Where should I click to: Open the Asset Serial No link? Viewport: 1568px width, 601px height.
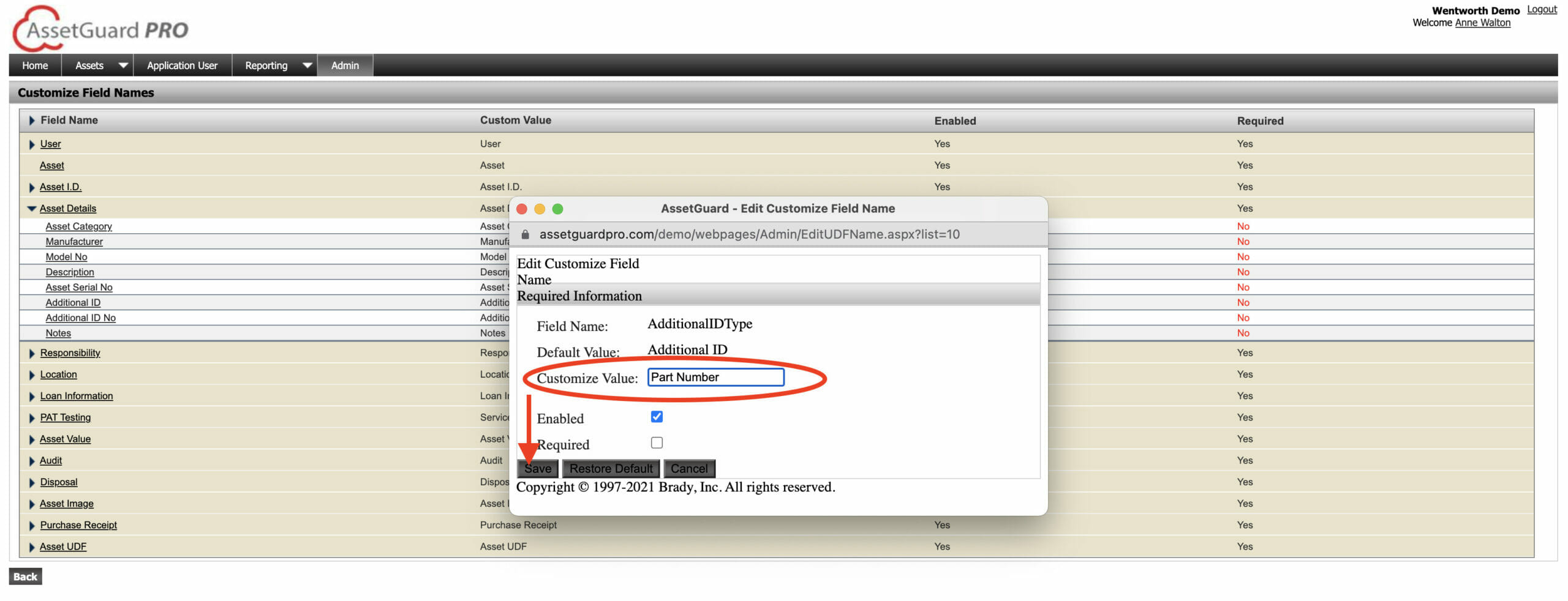pos(79,288)
